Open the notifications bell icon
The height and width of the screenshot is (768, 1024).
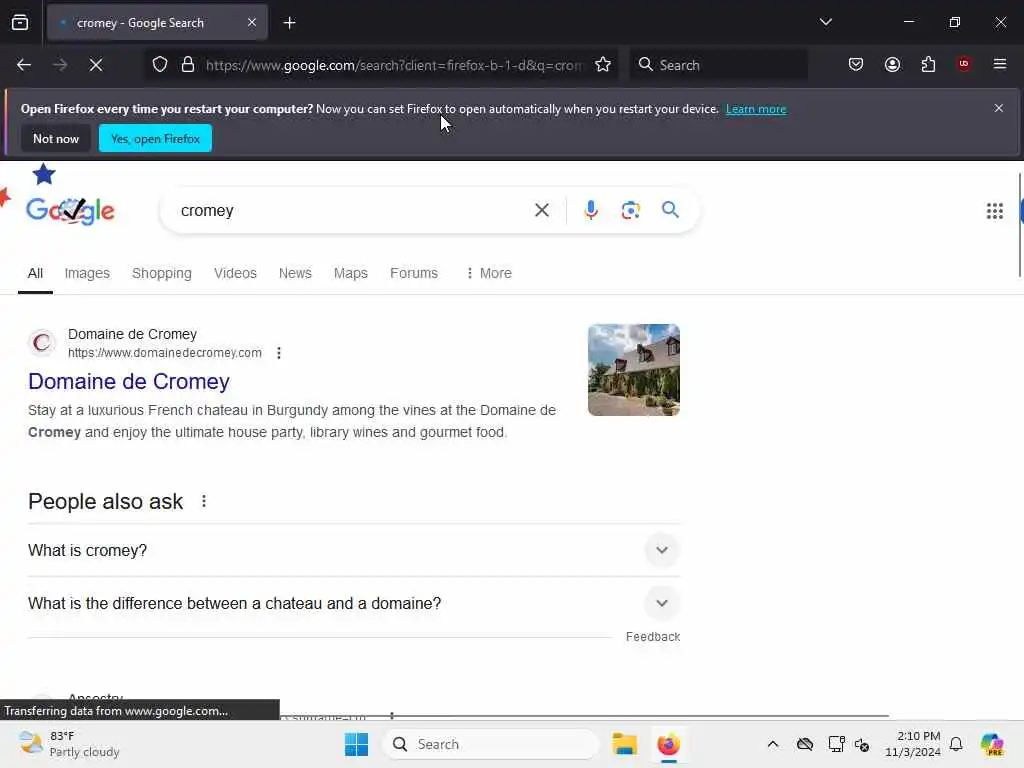tap(956, 744)
